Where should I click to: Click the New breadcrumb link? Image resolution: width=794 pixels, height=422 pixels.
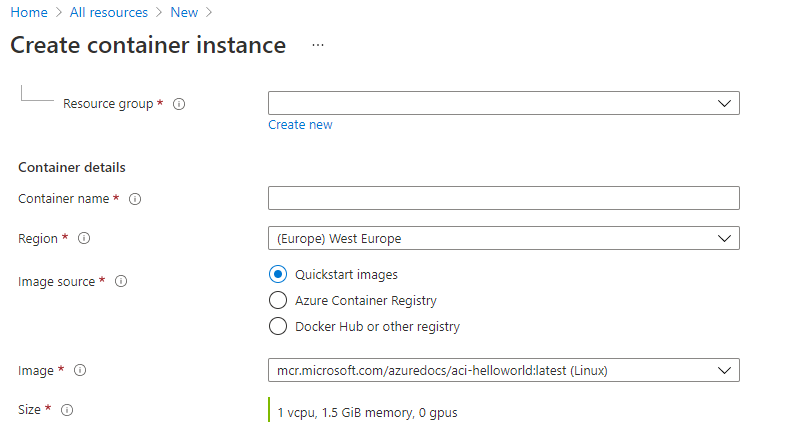tap(184, 12)
